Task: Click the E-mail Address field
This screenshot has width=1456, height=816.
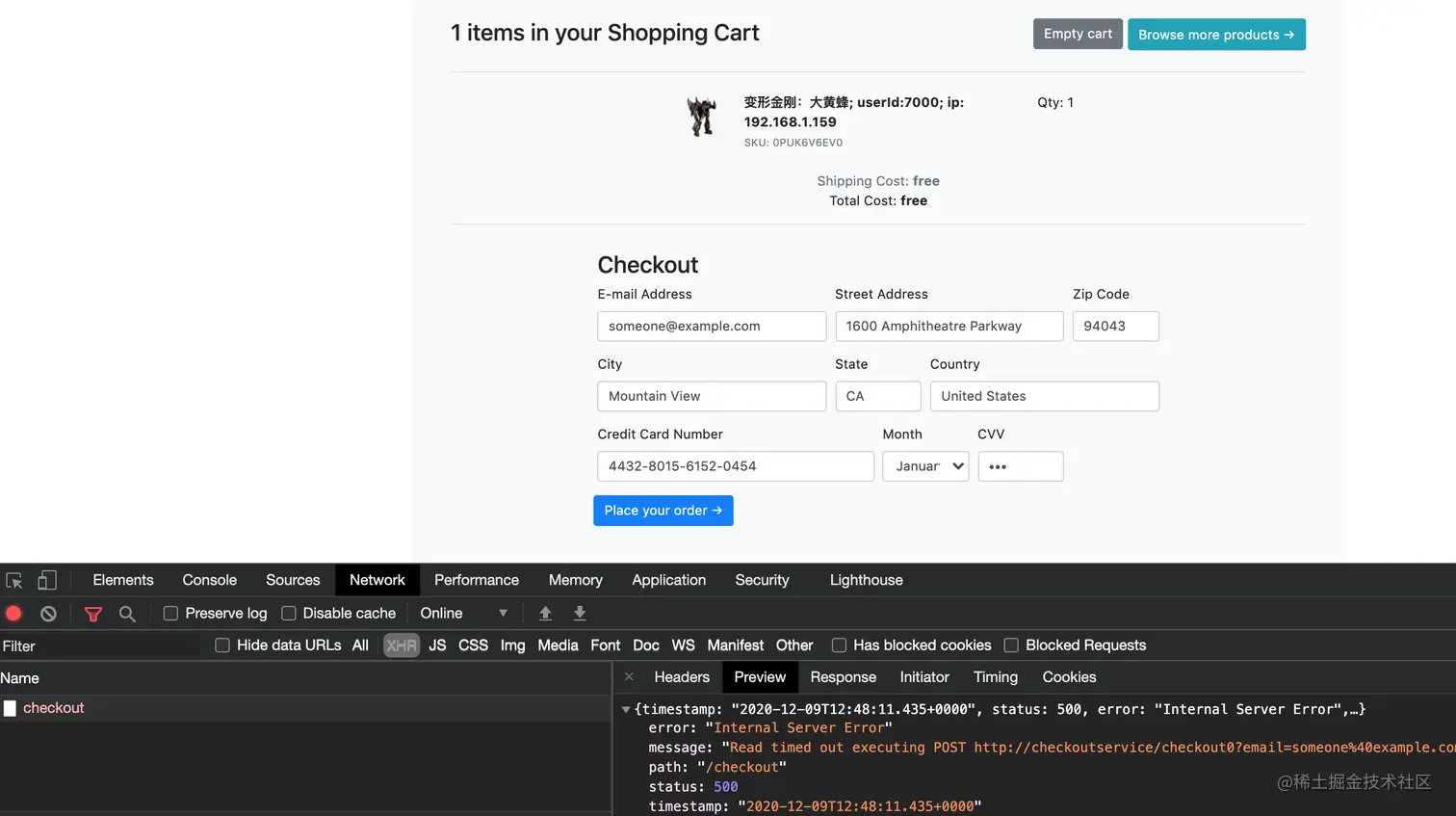Action: tap(712, 326)
